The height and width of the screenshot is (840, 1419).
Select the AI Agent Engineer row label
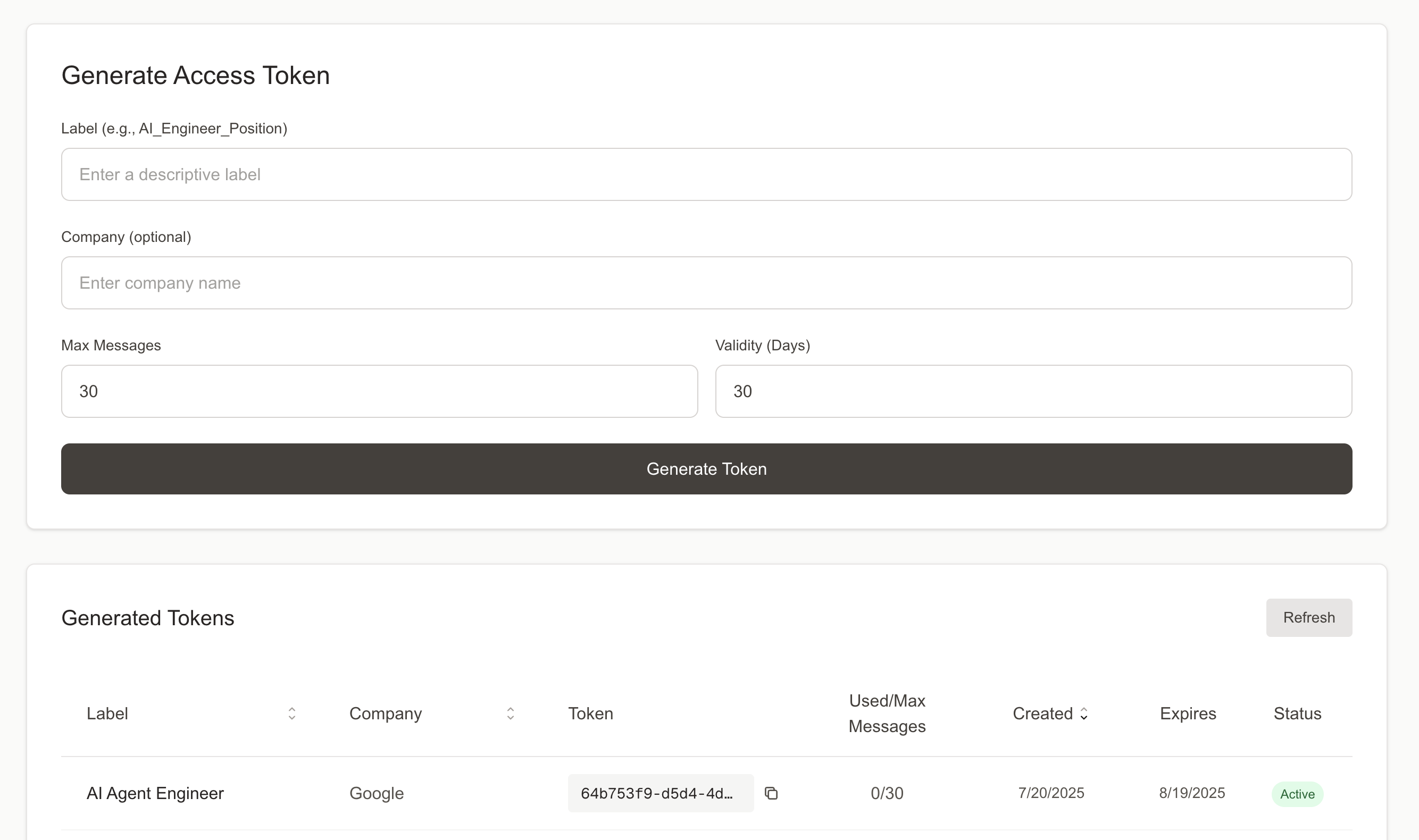[155, 793]
